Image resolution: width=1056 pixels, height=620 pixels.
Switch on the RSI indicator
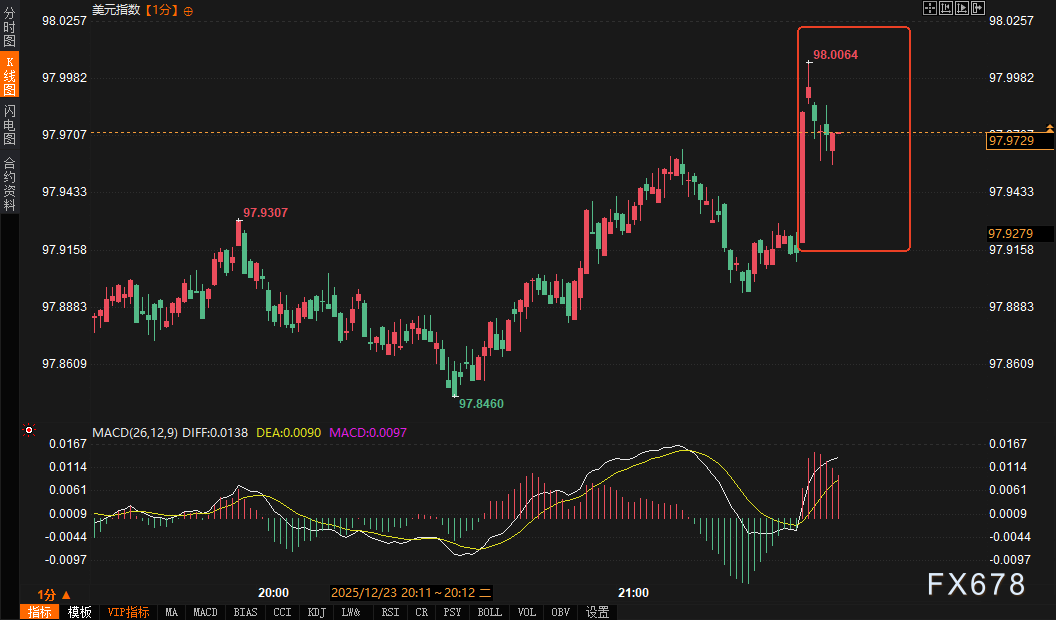click(390, 612)
